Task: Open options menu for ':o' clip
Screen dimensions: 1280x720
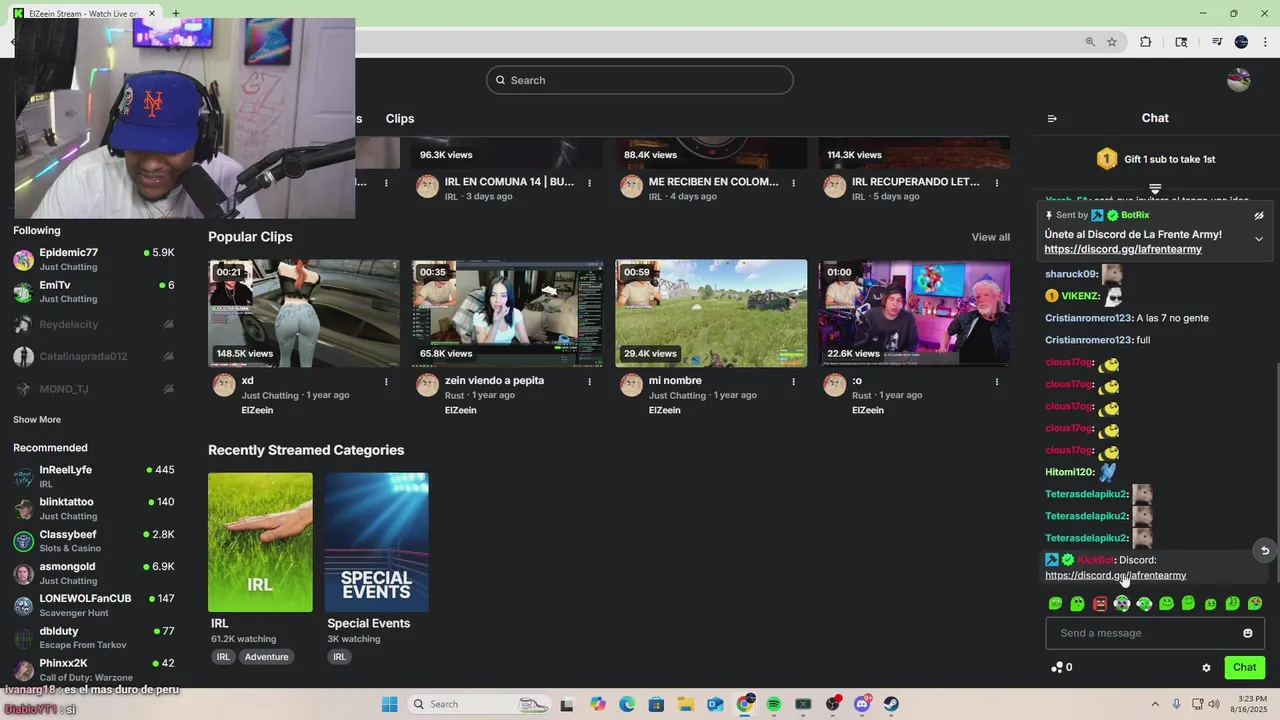Action: 997,381
